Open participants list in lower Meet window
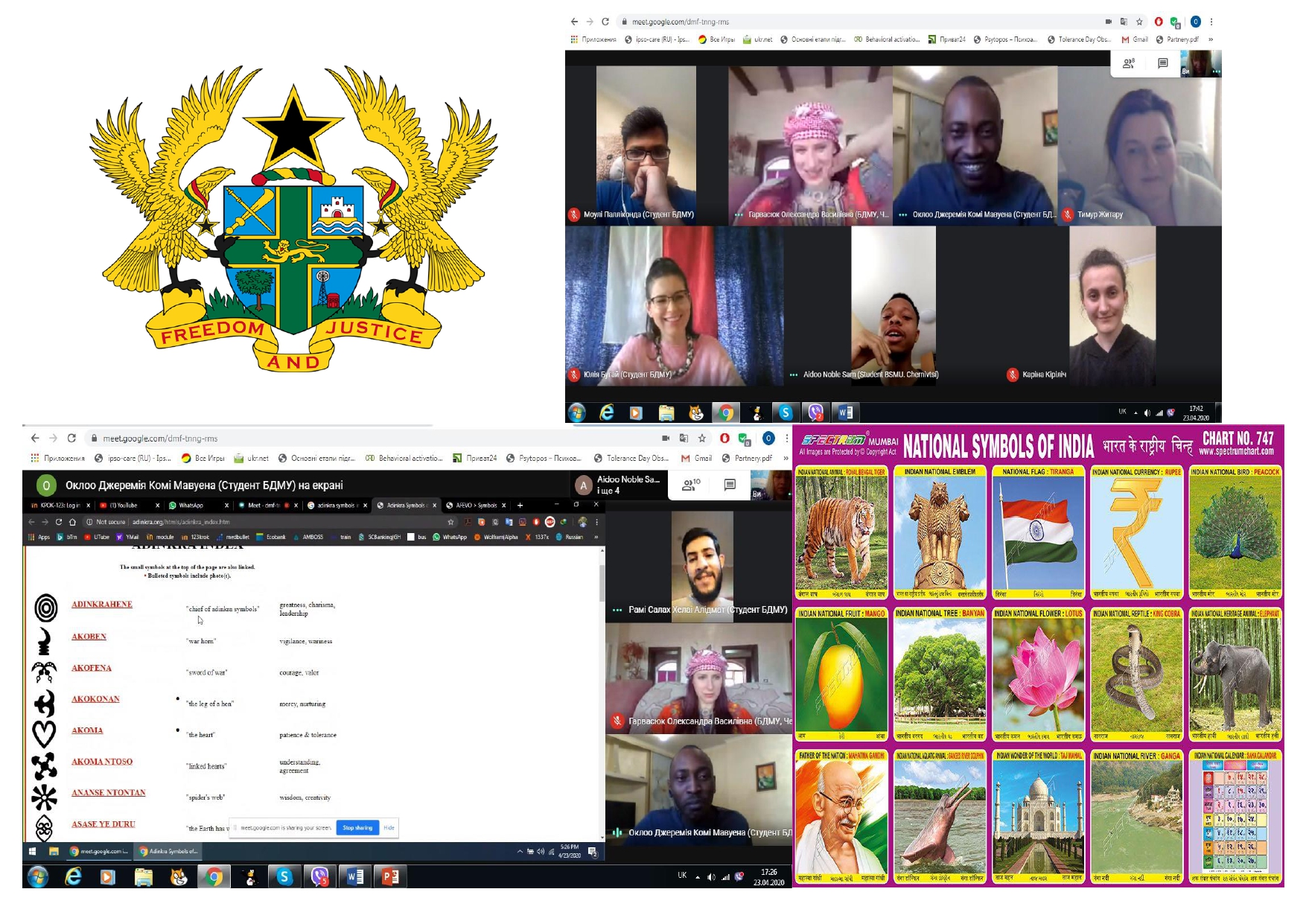 click(690, 485)
